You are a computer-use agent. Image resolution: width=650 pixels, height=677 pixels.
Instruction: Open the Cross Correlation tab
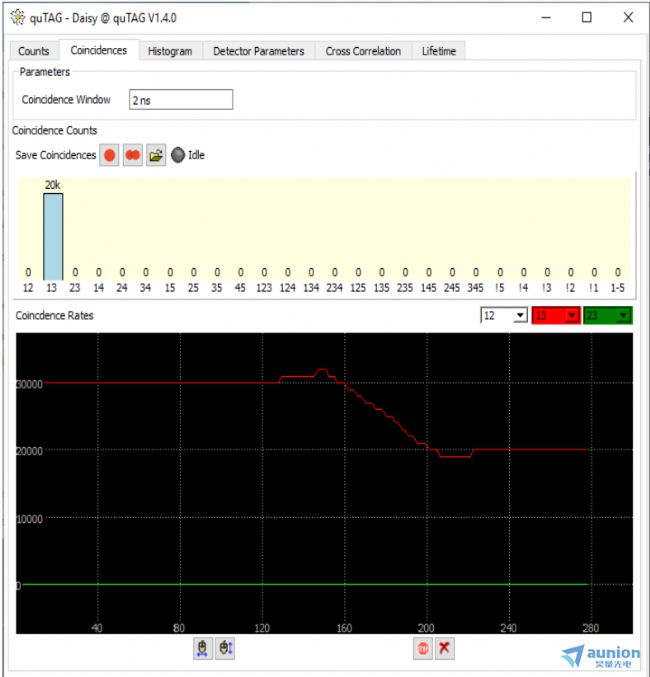(x=363, y=51)
